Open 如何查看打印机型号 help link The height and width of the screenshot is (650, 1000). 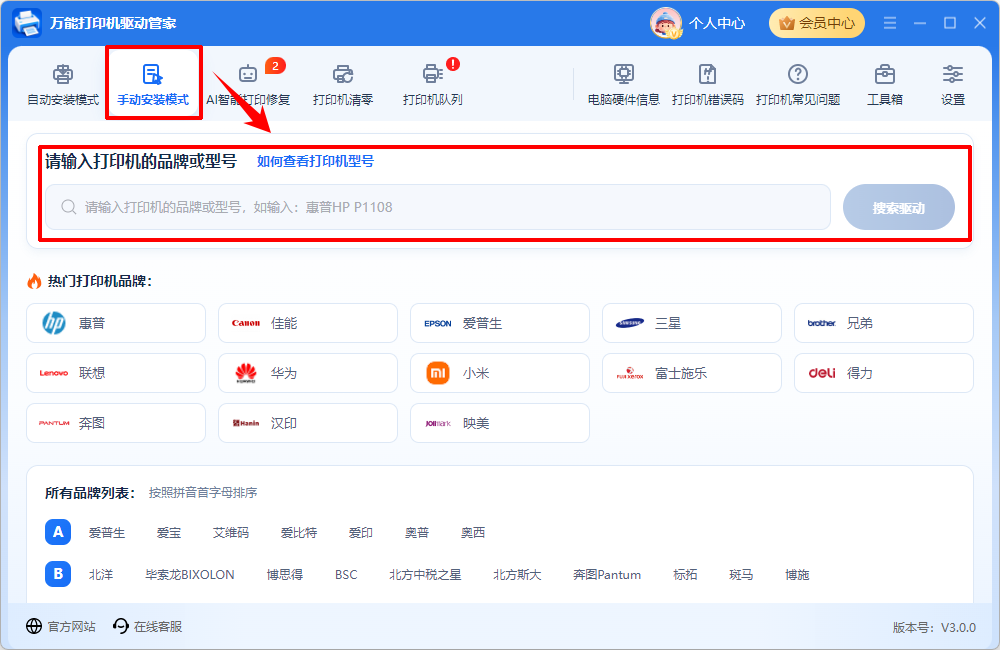click(x=315, y=161)
